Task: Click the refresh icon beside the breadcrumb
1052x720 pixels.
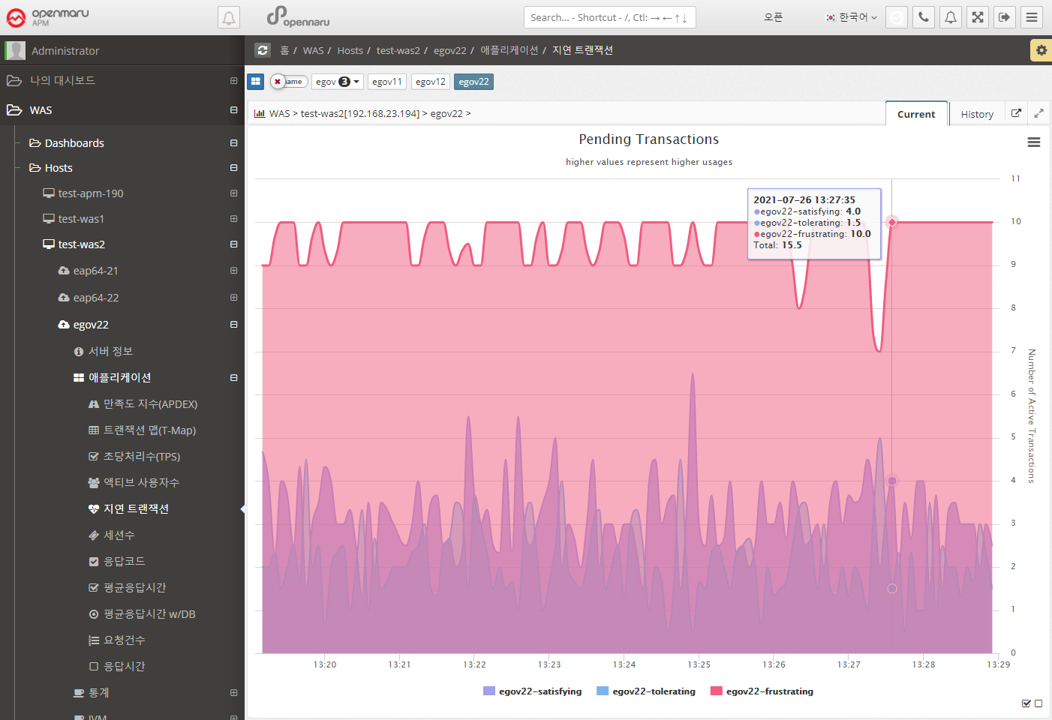Action: click(262, 50)
